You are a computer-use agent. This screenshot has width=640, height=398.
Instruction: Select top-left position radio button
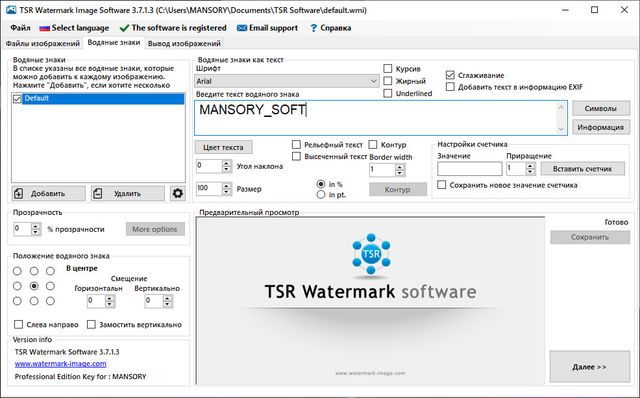(x=17, y=271)
